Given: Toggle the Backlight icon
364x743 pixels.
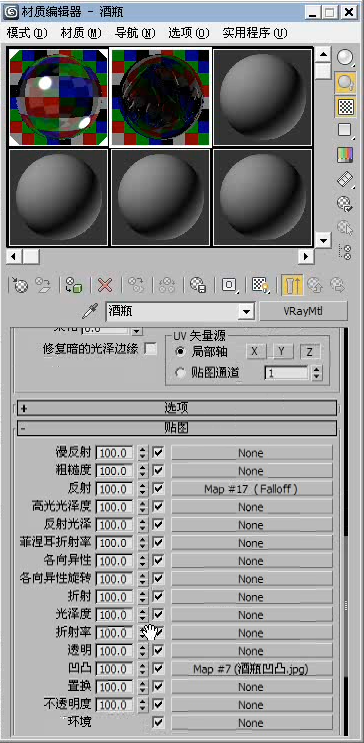Looking at the screenshot, I should pyautogui.click(x=346, y=82).
